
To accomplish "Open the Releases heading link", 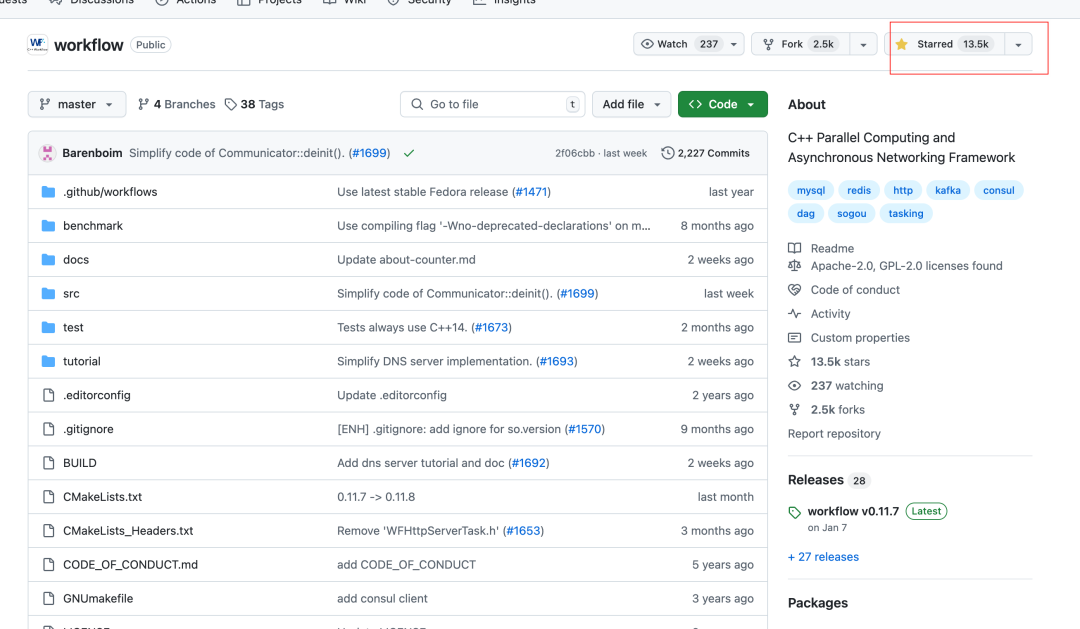I will (816, 480).
